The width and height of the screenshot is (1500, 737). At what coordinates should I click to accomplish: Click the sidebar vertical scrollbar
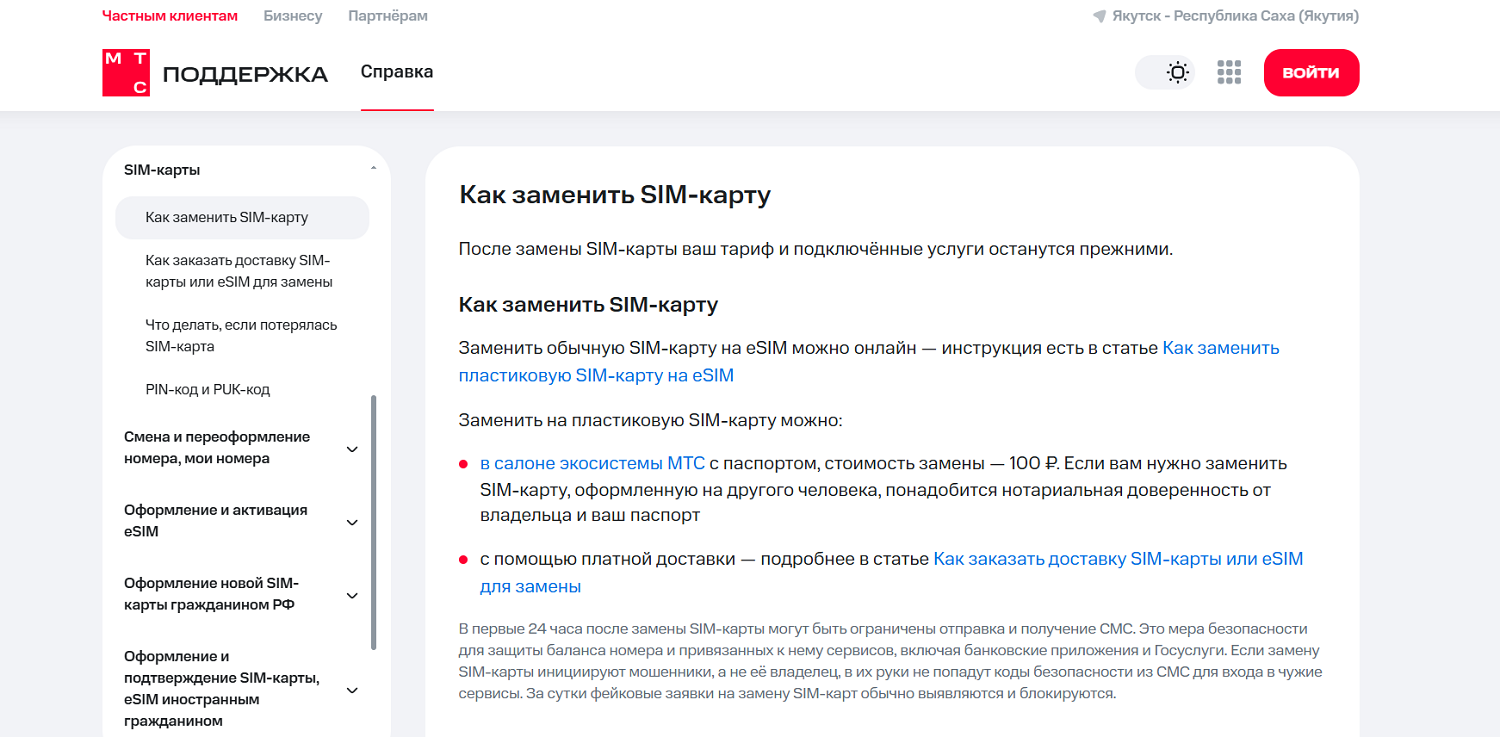374,520
